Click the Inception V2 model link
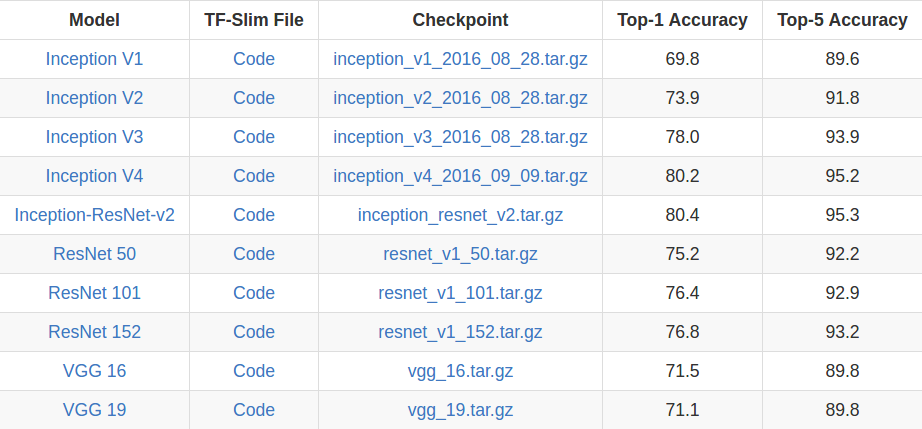Screen dimensions: 922x429 [x=94, y=98]
